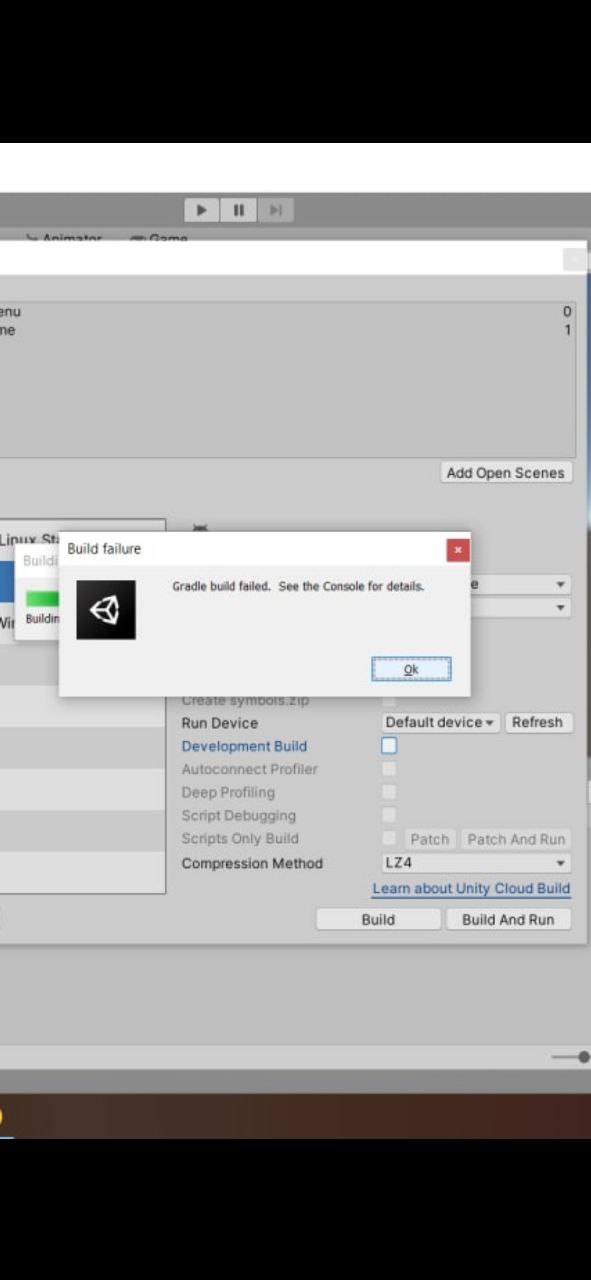This screenshot has width=591, height=1280.
Task: Click the Gradle build failed message text
Action: [x=298, y=586]
